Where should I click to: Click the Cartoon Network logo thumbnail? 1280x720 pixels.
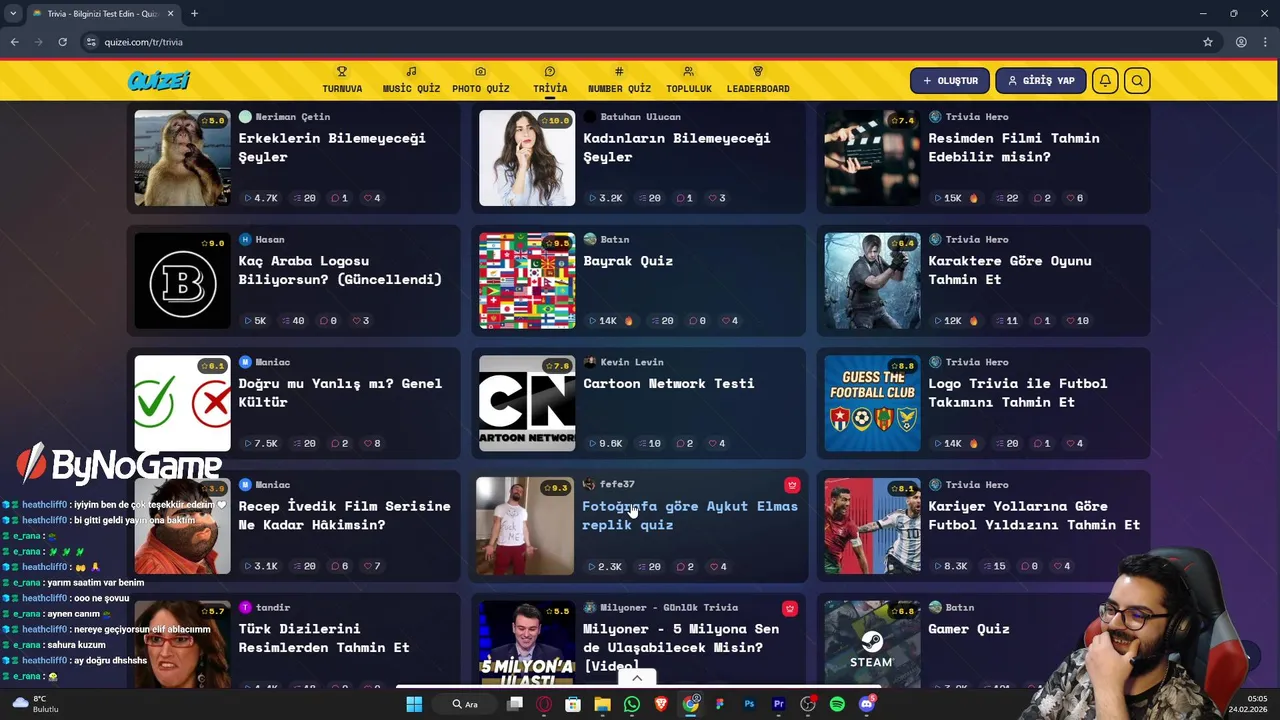pyautogui.click(x=527, y=404)
